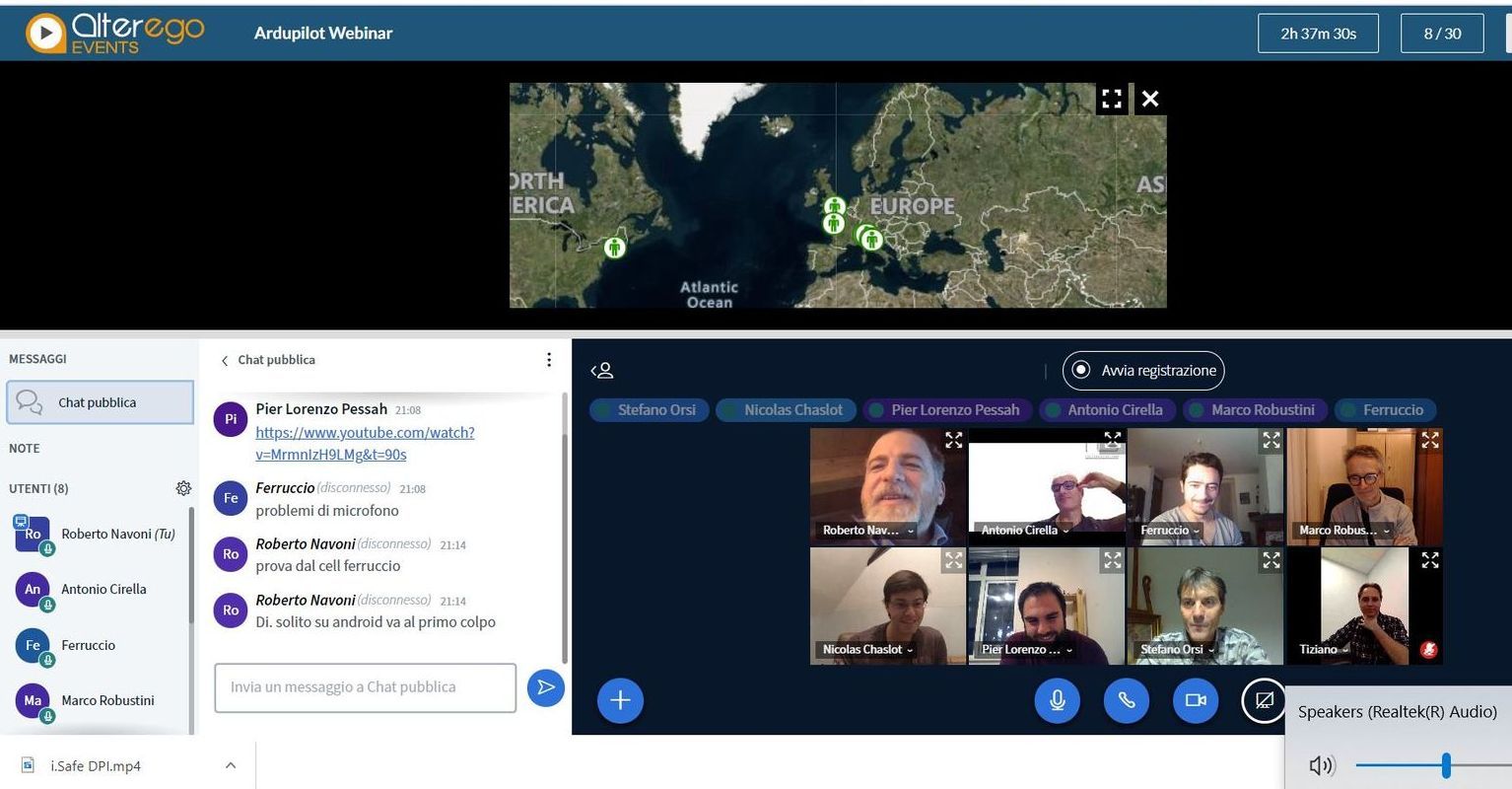Mute the microphone
This screenshot has height=789, width=1512.
pyautogui.click(x=1057, y=700)
